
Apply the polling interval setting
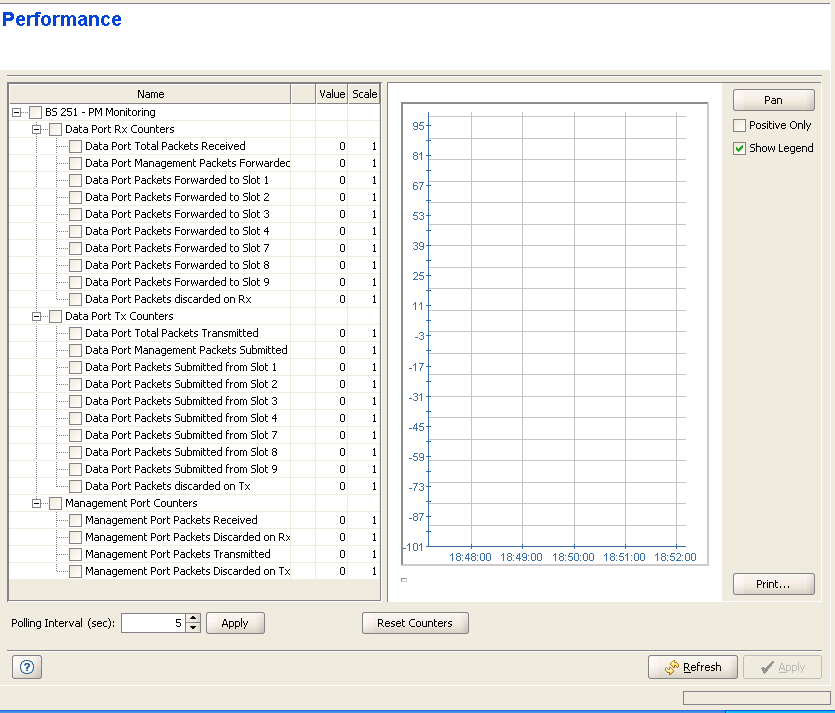pos(235,623)
